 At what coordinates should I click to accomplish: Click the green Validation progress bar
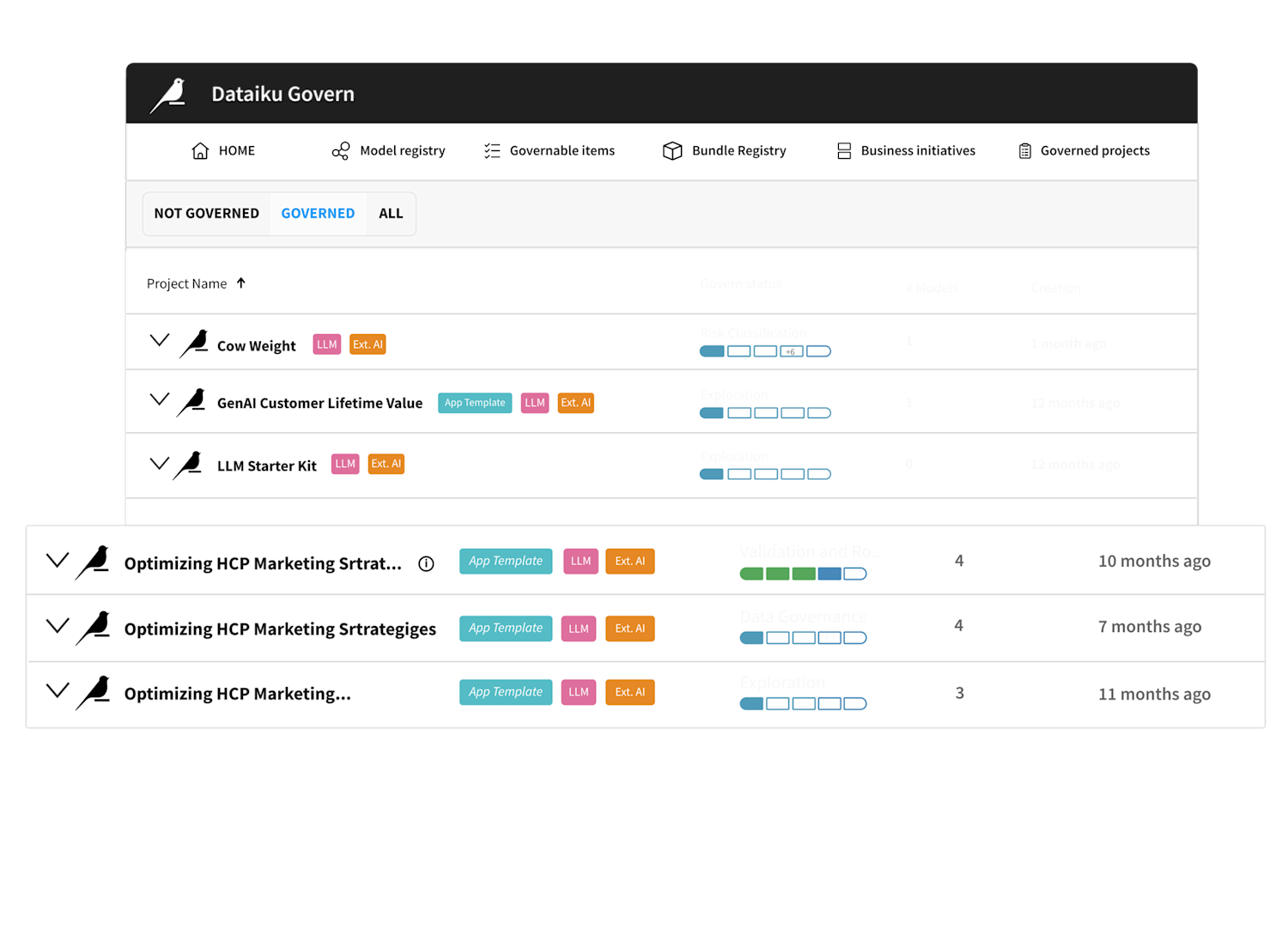click(x=803, y=574)
